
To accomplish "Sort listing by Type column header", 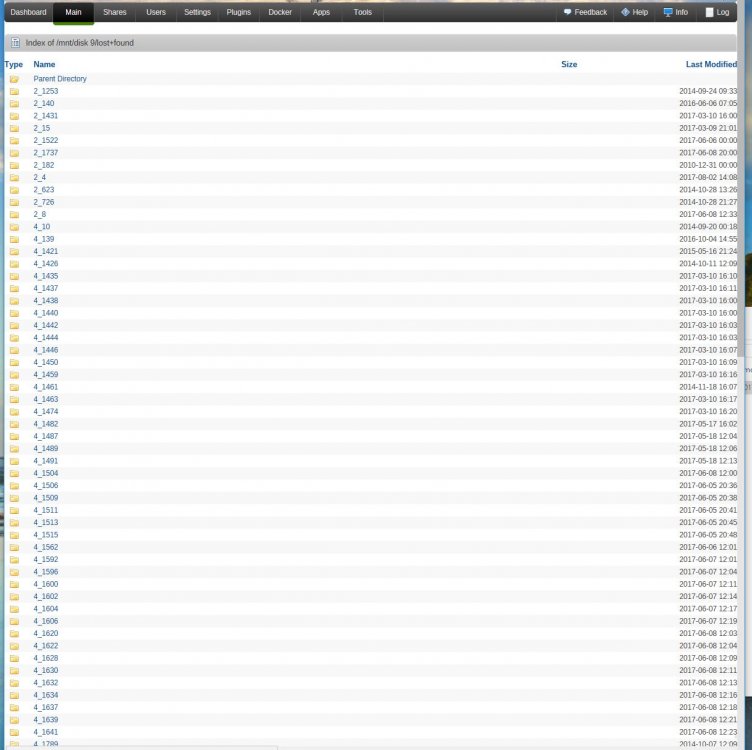I will click(x=13, y=64).
